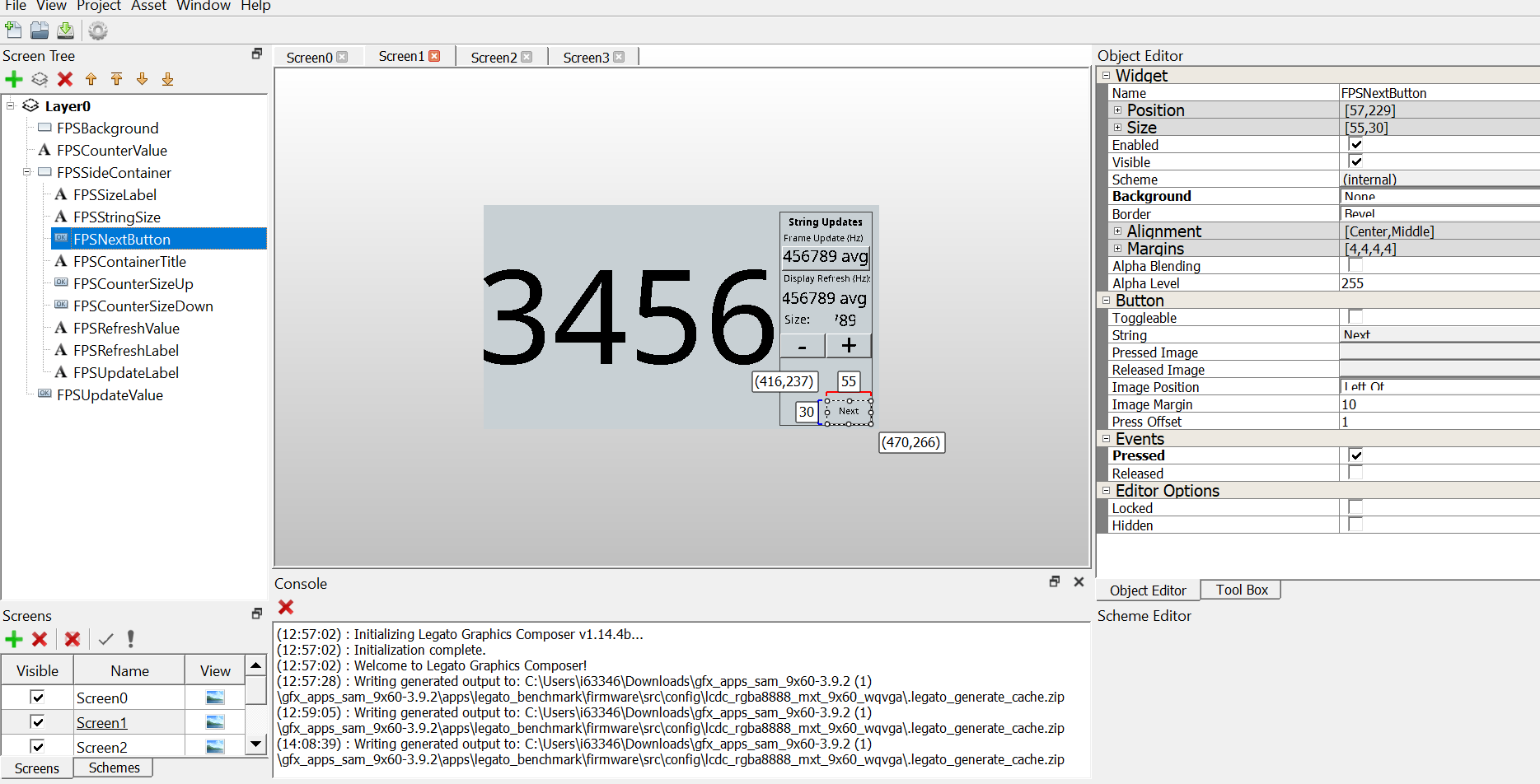Collapse the FPSSideContainer tree node

[x=27, y=172]
